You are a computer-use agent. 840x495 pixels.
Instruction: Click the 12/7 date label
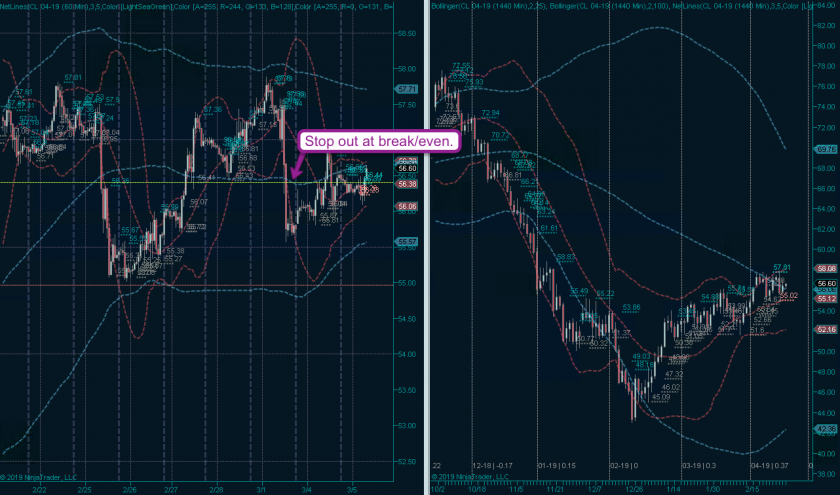click(594, 489)
